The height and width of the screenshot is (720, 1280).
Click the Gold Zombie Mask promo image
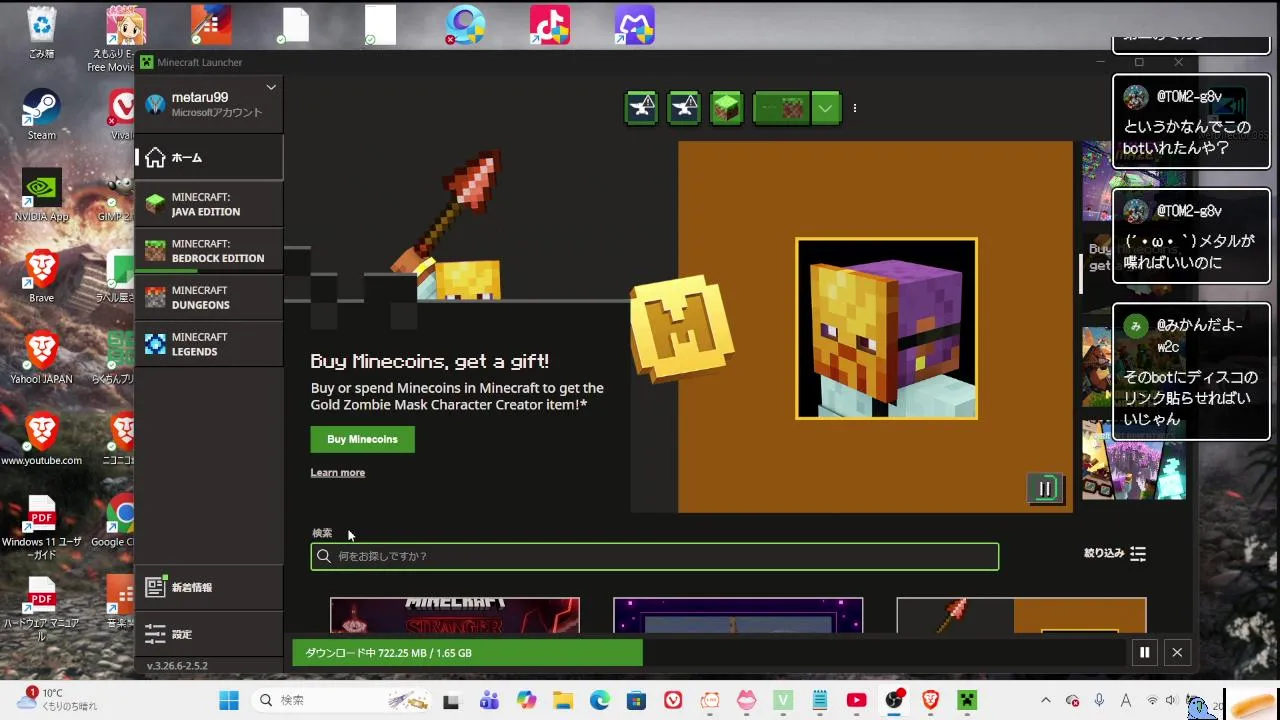click(886, 328)
